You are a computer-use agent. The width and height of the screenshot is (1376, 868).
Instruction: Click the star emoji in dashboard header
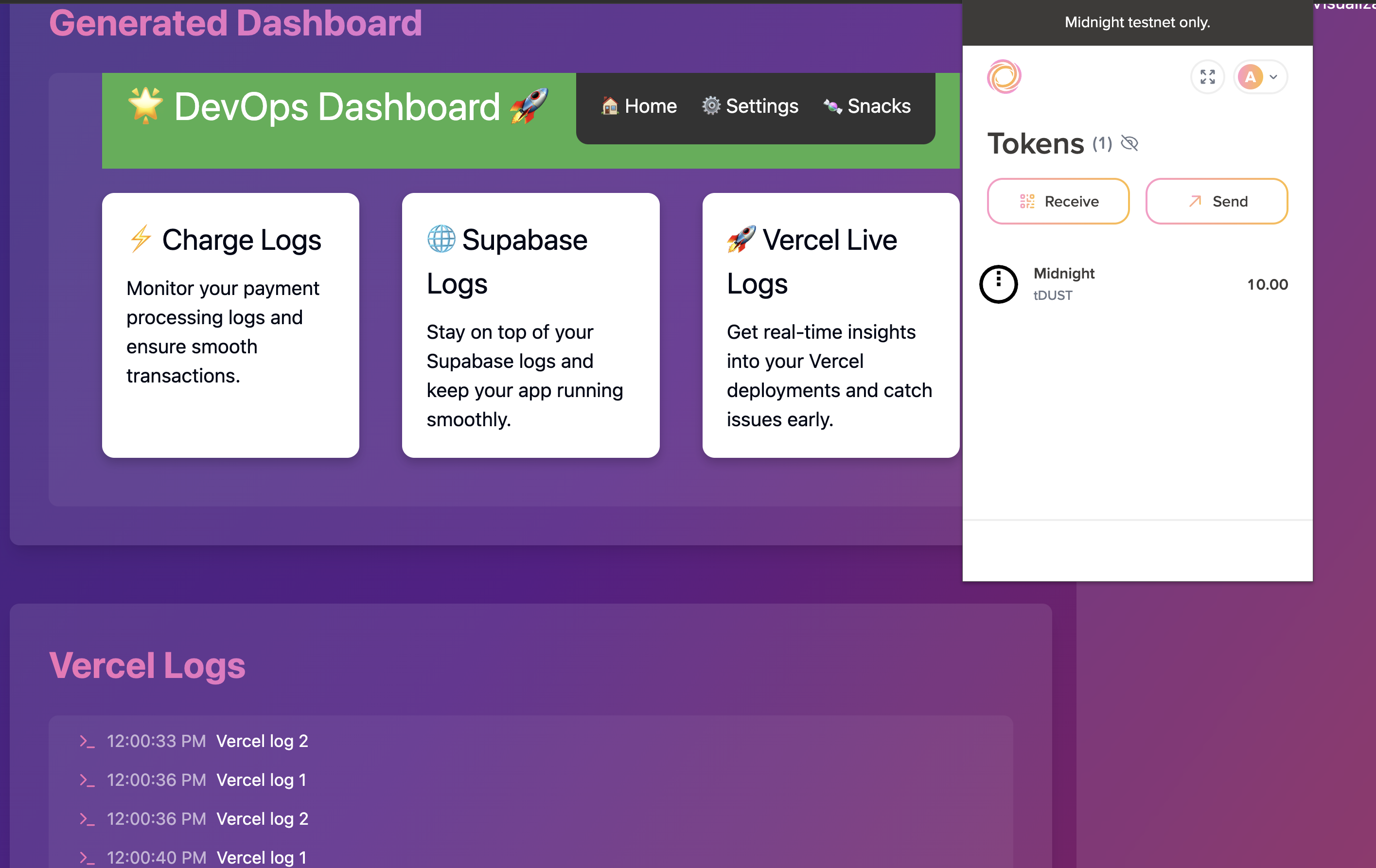coord(145,105)
